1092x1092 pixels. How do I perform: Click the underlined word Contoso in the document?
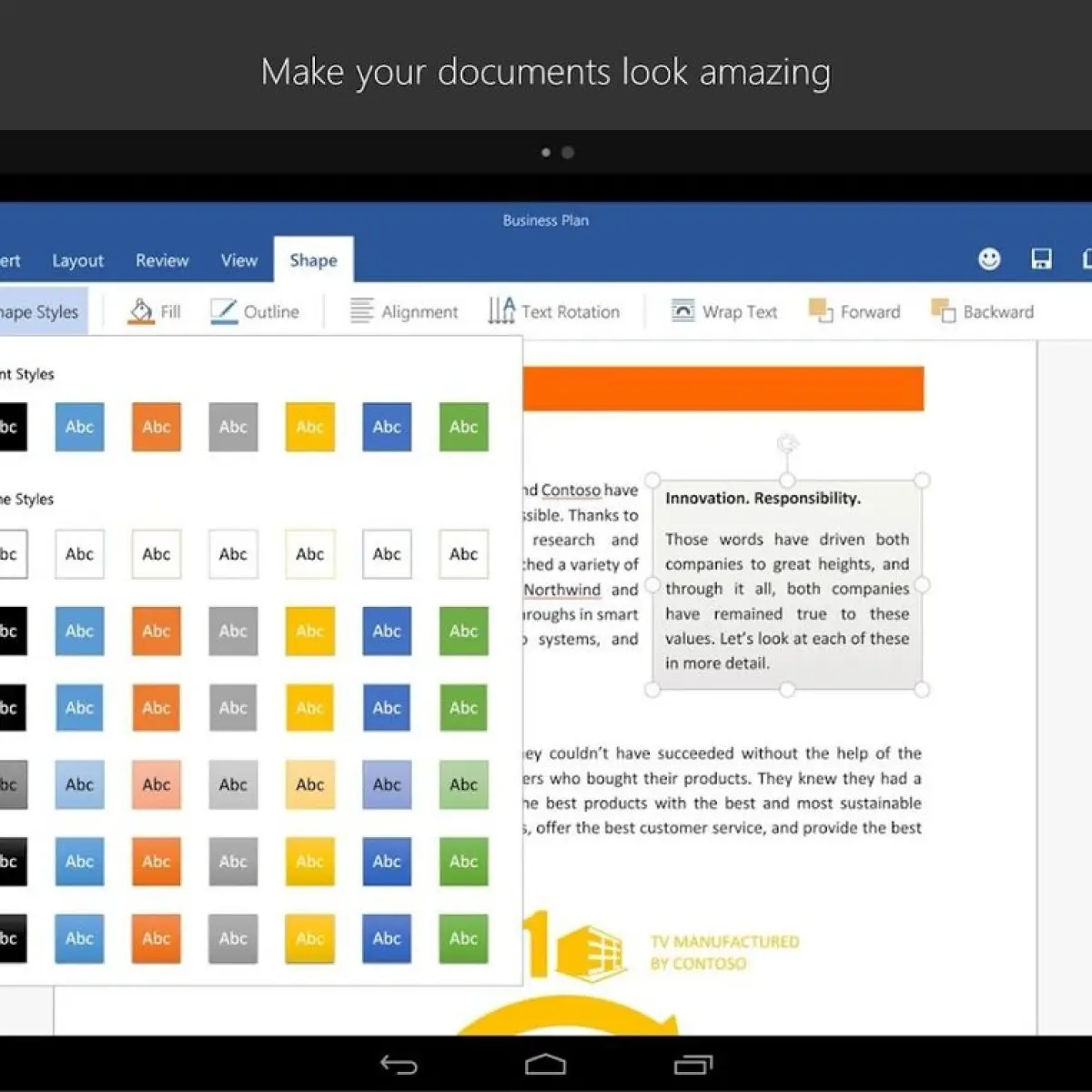(571, 490)
